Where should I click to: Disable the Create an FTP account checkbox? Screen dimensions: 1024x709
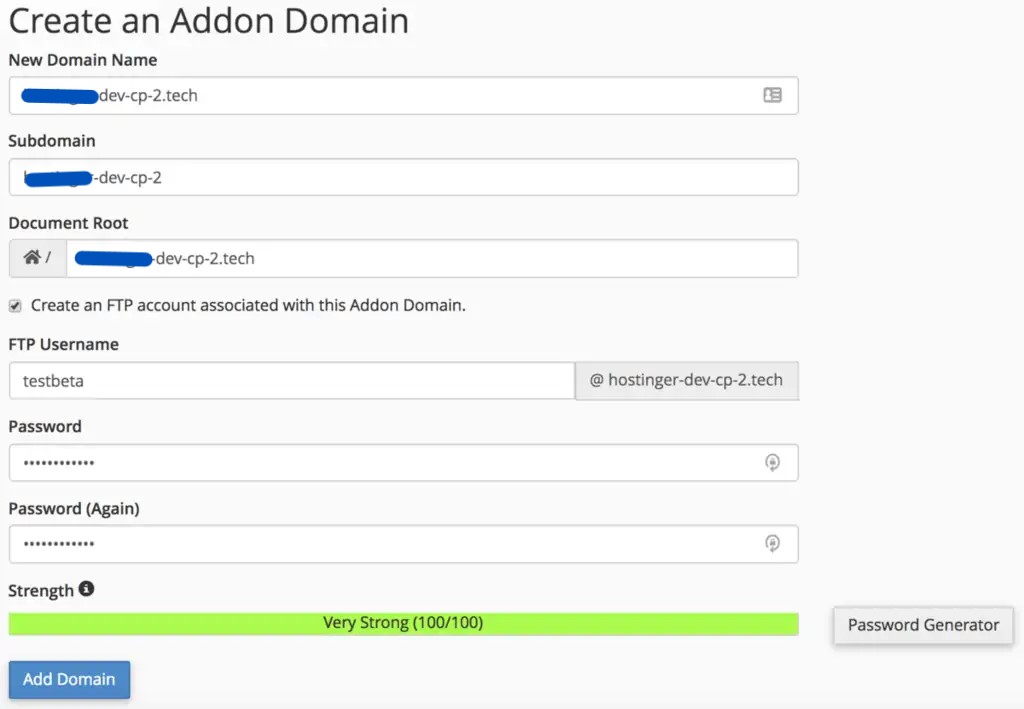pyautogui.click(x=14, y=305)
